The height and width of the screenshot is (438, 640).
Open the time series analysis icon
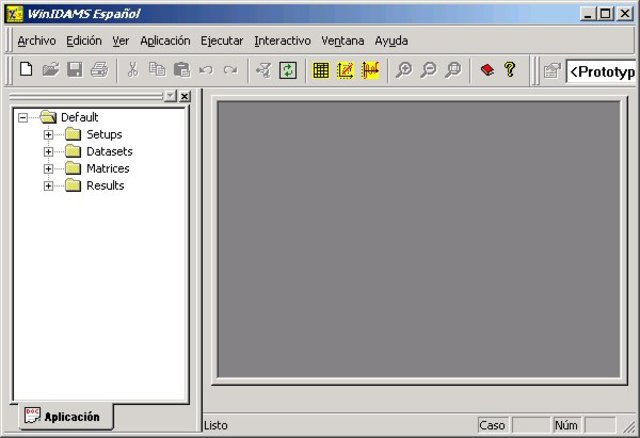pos(370,70)
